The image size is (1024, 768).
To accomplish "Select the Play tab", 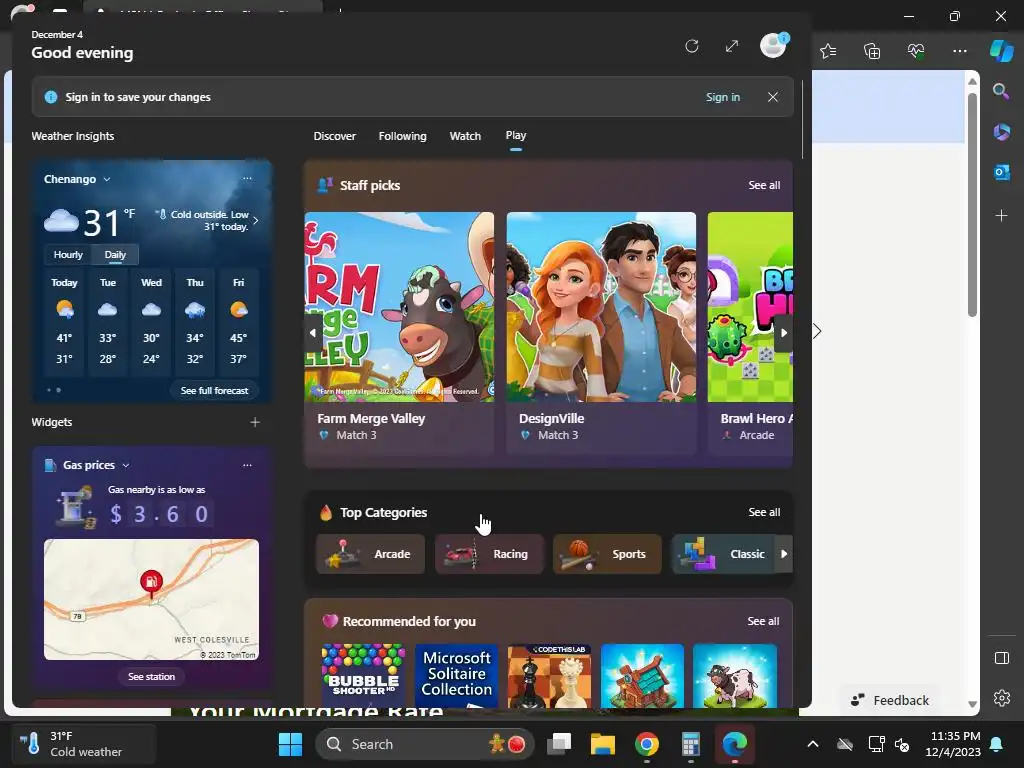I will tap(515, 136).
